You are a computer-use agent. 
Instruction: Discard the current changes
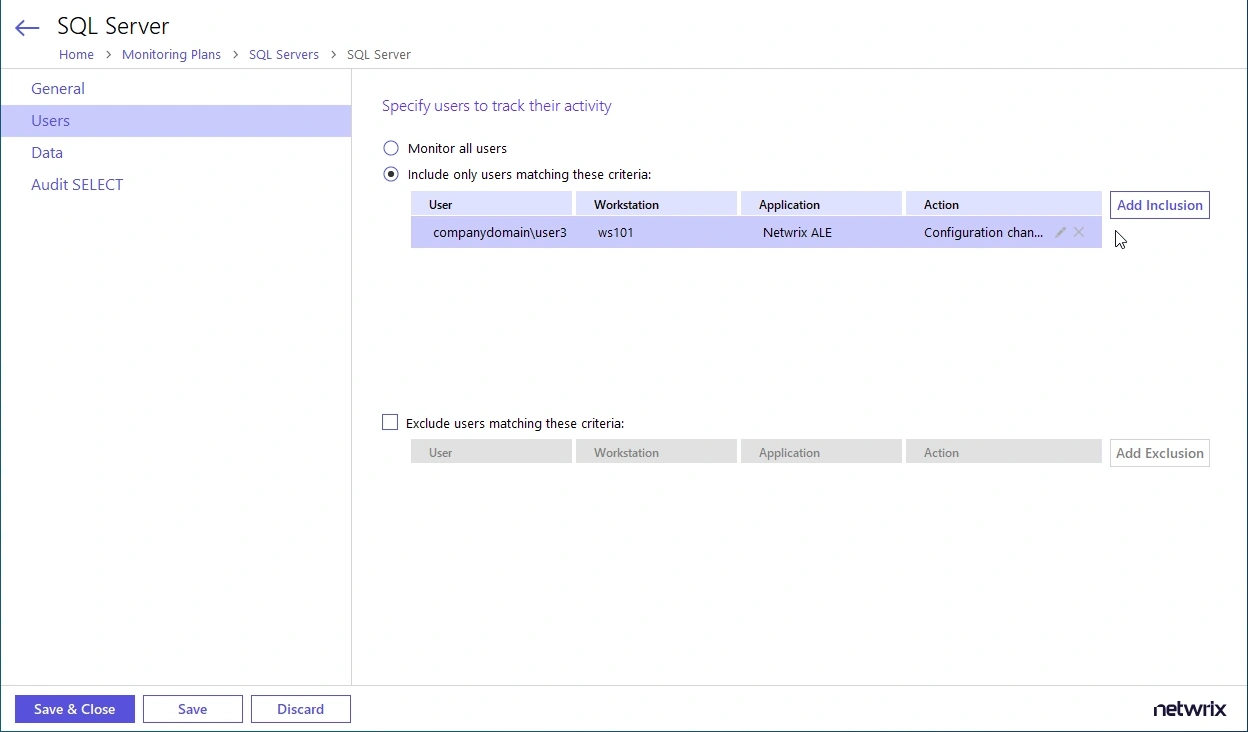300,708
